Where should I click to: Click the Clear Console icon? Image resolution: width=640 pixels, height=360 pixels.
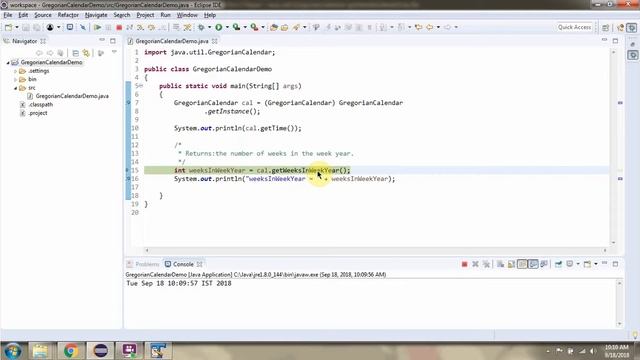coord(500,264)
